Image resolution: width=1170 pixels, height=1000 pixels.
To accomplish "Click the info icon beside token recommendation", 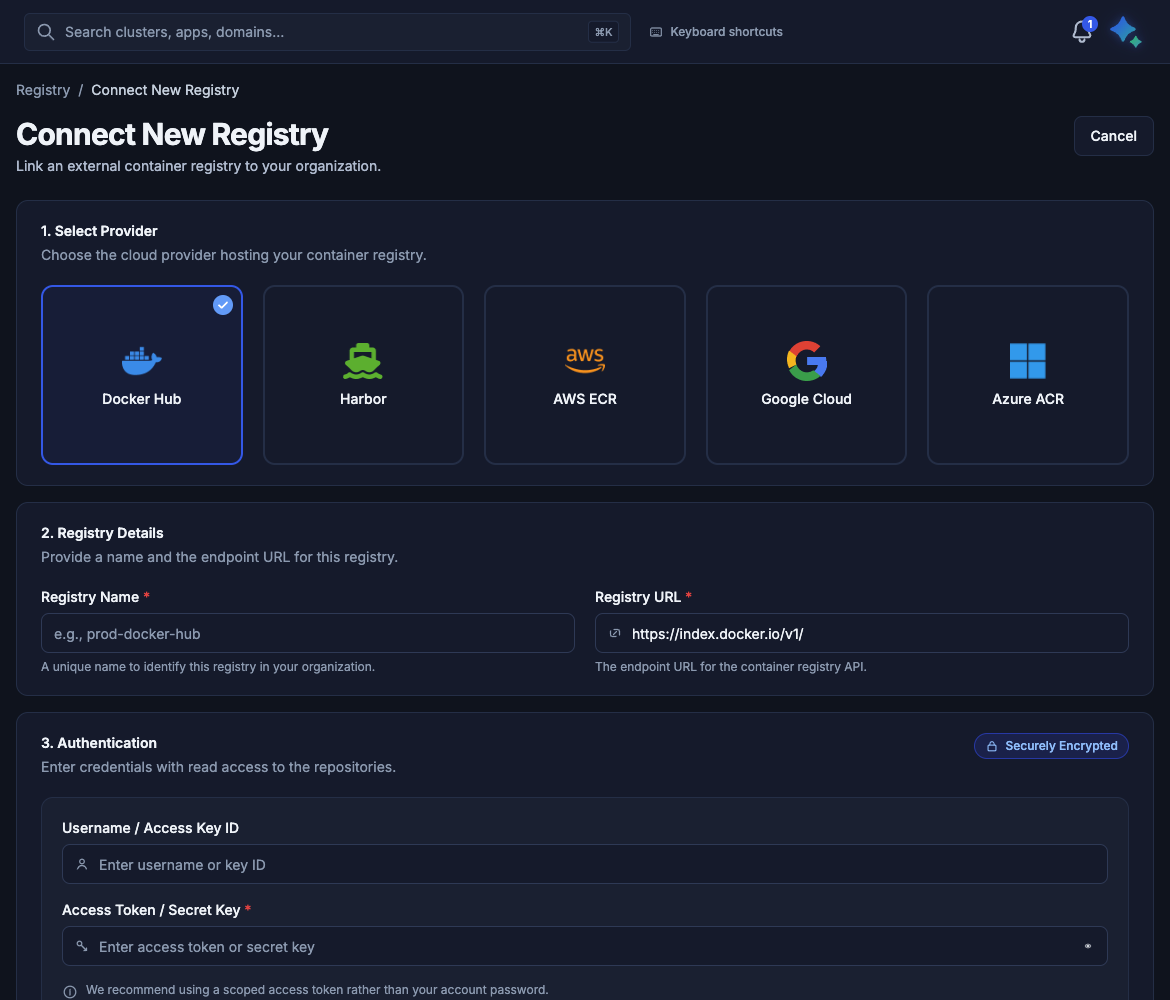I will point(70,992).
